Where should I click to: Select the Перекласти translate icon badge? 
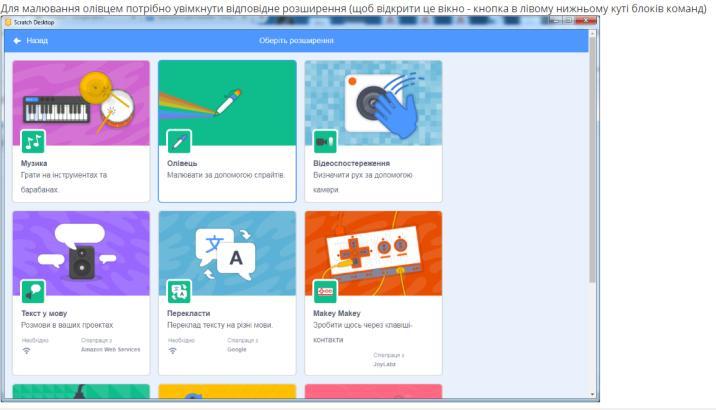point(179,292)
